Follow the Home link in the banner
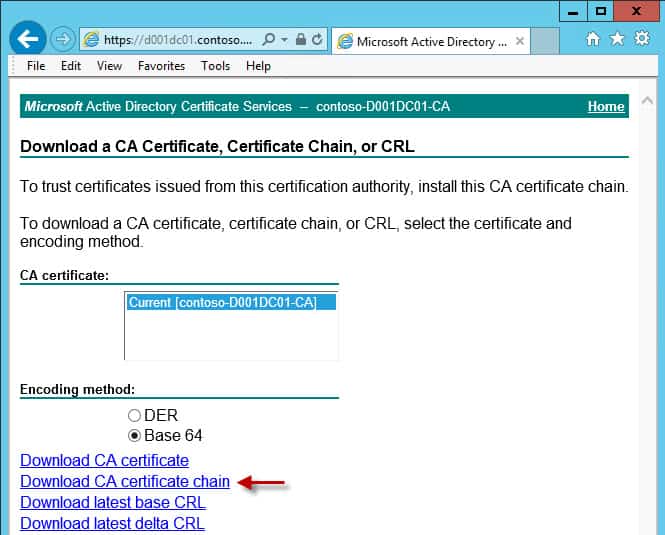Viewport: 665px width, 535px height. click(606, 106)
